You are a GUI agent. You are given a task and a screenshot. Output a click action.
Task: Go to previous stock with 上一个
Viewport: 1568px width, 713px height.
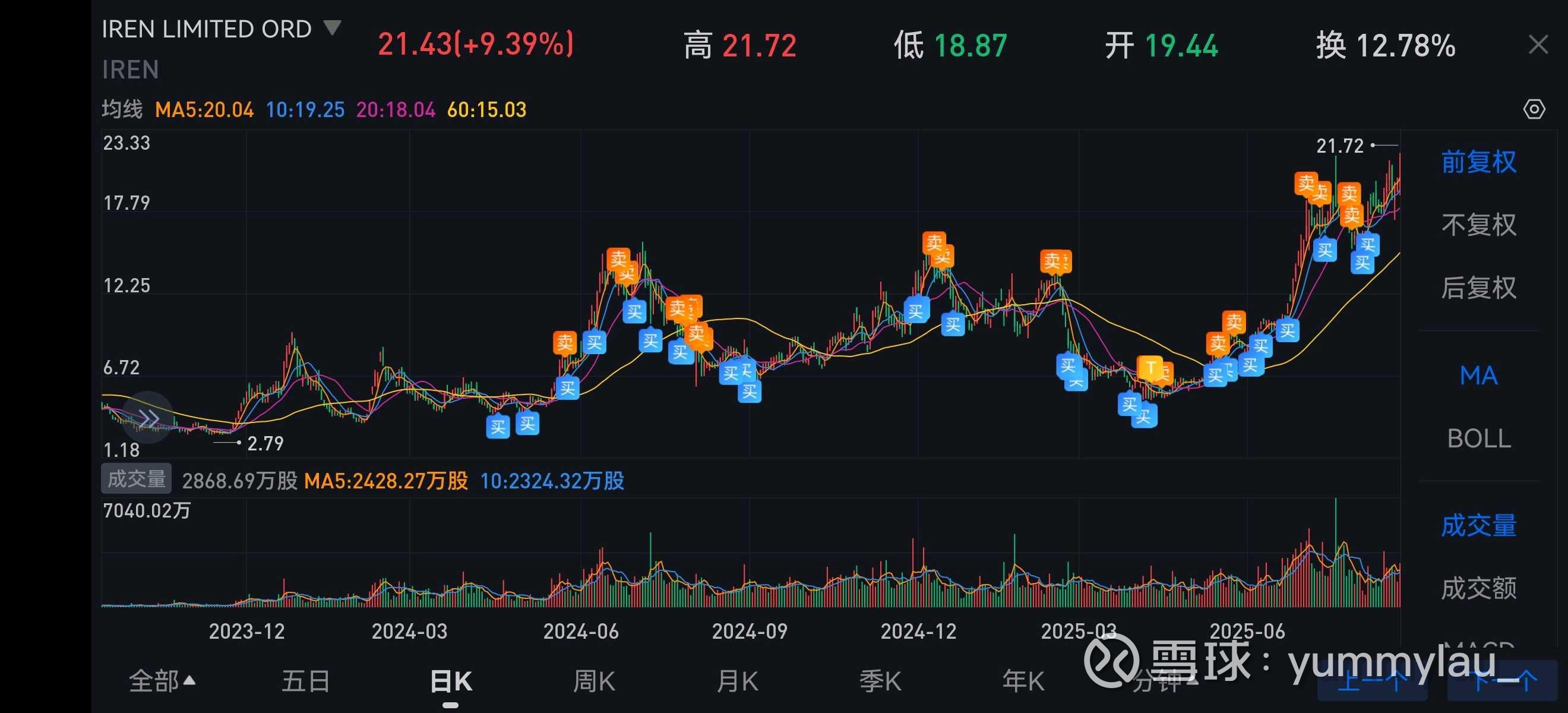1373,681
